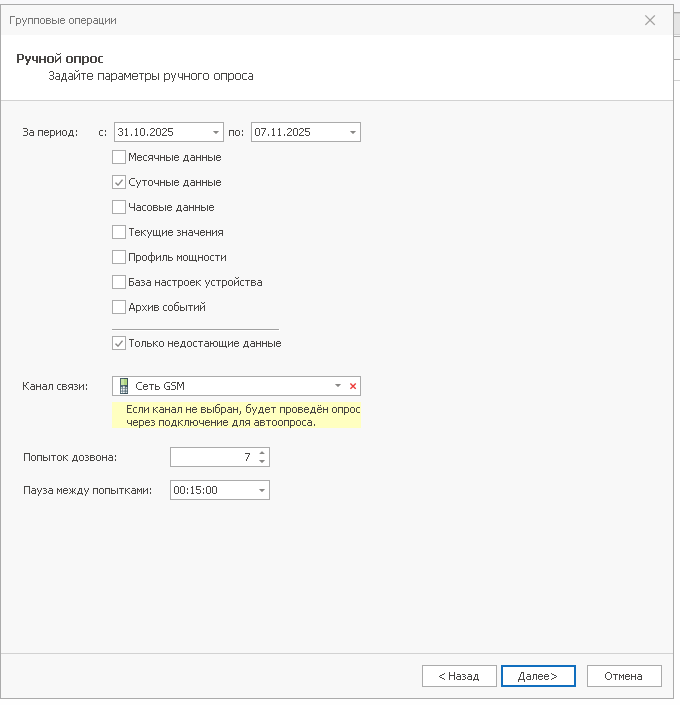Click the Далее button

pyautogui.click(x=538, y=676)
